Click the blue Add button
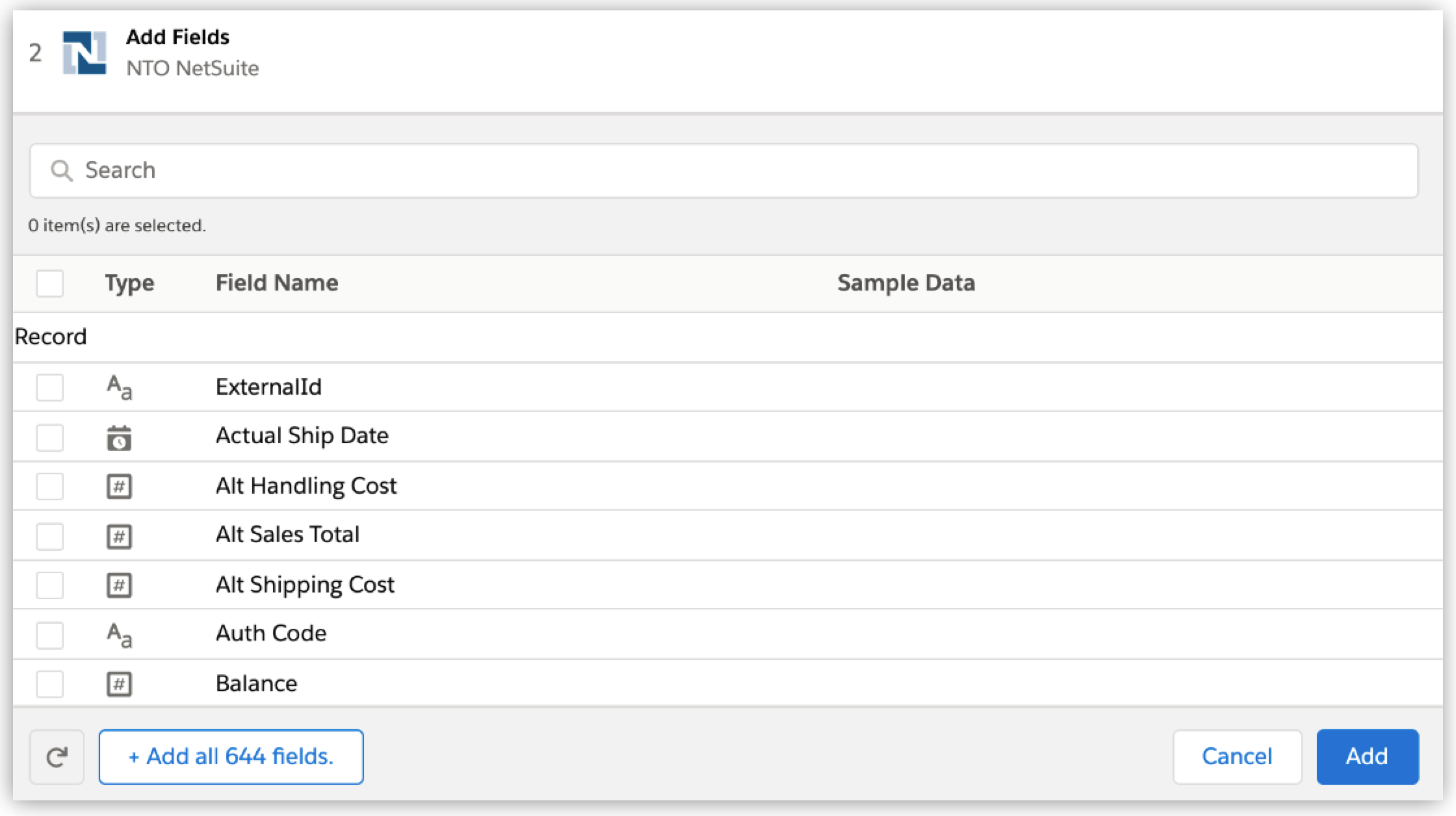The height and width of the screenshot is (816, 1456). pyautogui.click(x=1367, y=757)
